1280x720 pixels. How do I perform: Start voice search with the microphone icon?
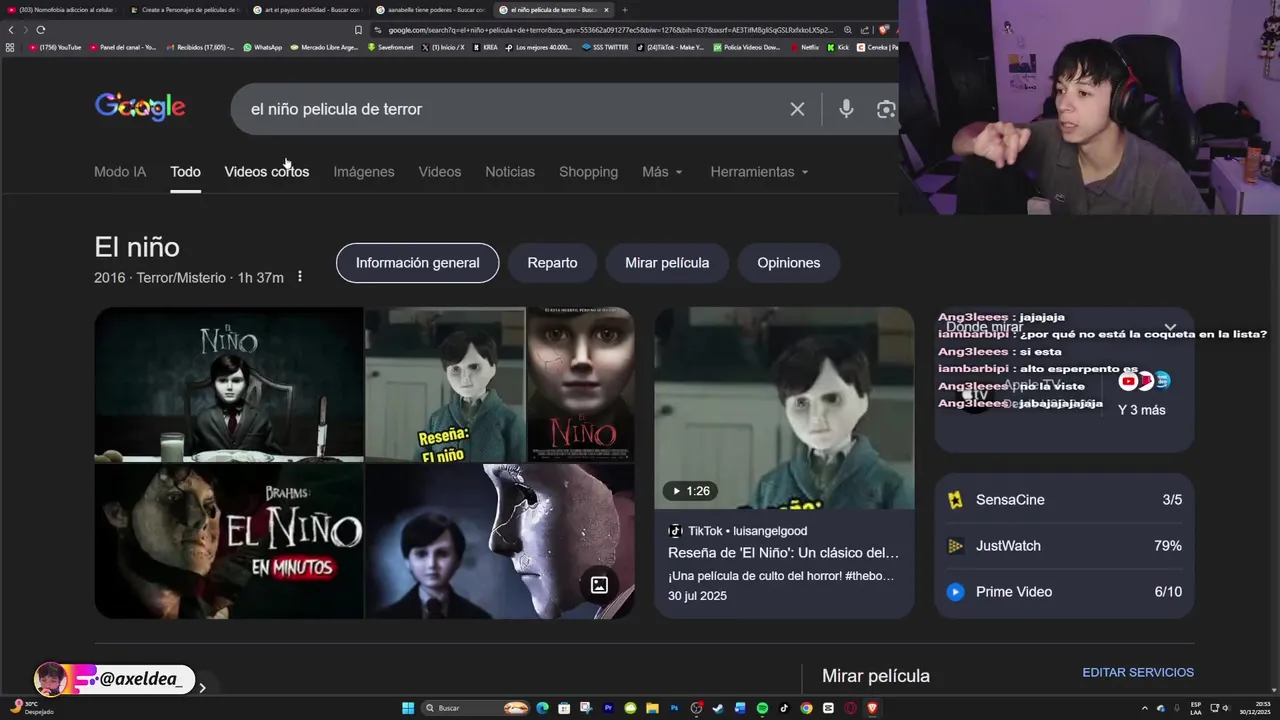846,109
